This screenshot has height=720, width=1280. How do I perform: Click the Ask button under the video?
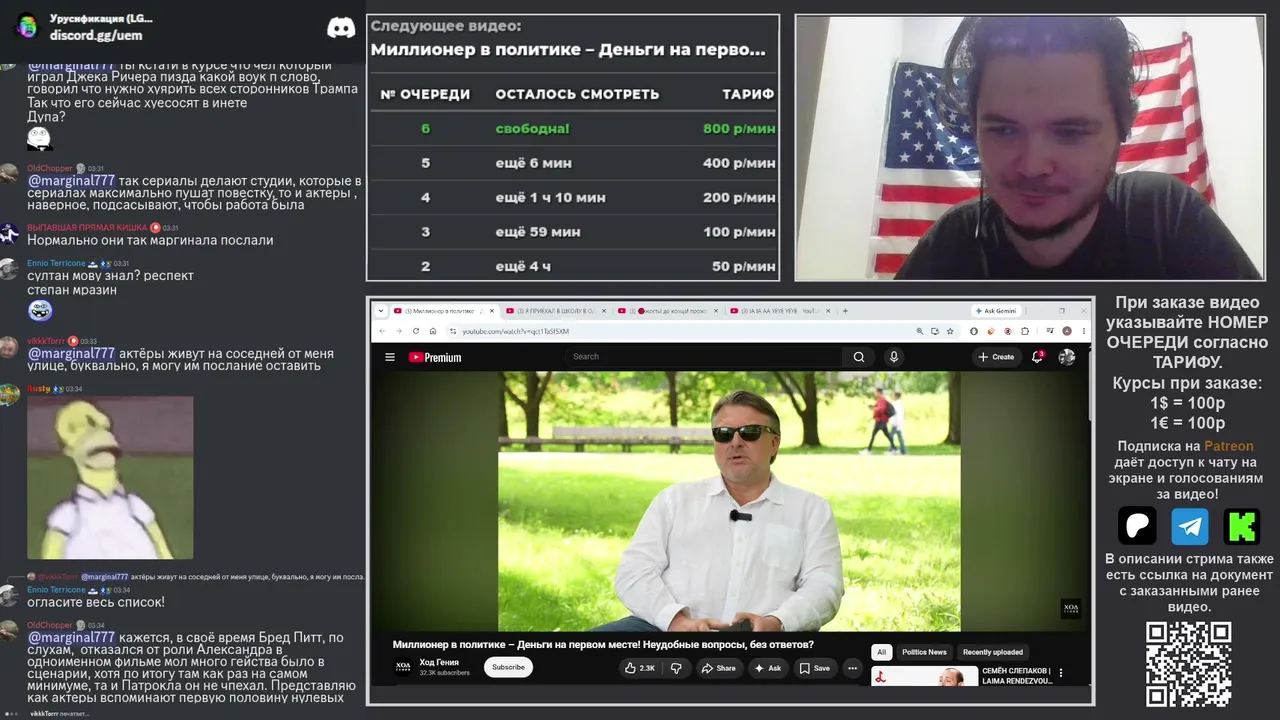tap(767, 668)
